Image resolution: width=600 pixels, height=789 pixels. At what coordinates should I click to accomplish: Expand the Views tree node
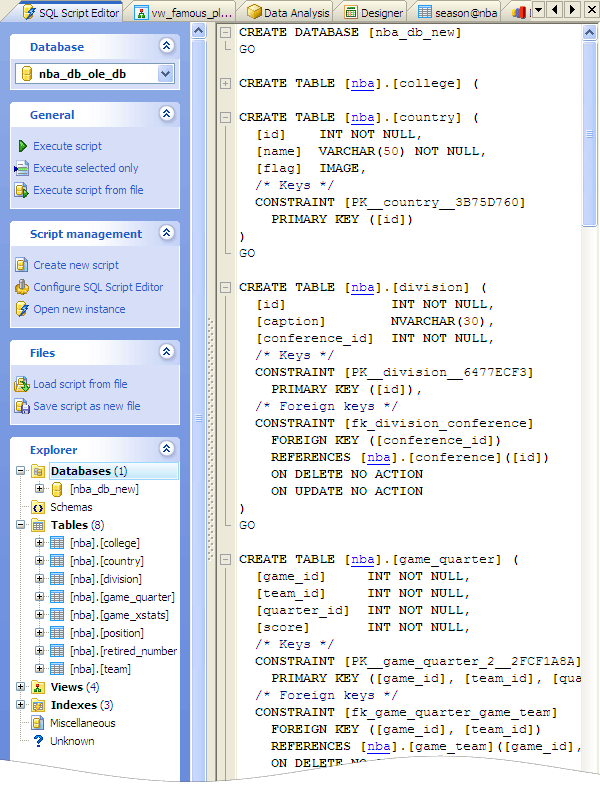click(x=20, y=687)
